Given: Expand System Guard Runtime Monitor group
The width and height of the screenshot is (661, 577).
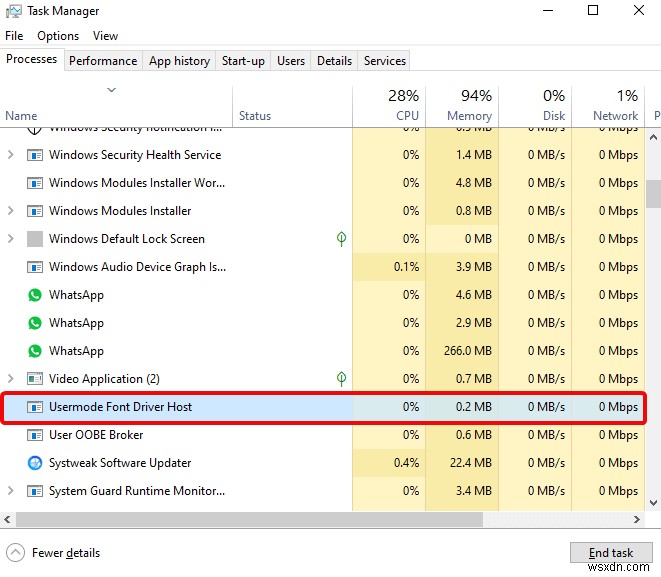Looking at the screenshot, I should pyautogui.click(x=11, y=491).
